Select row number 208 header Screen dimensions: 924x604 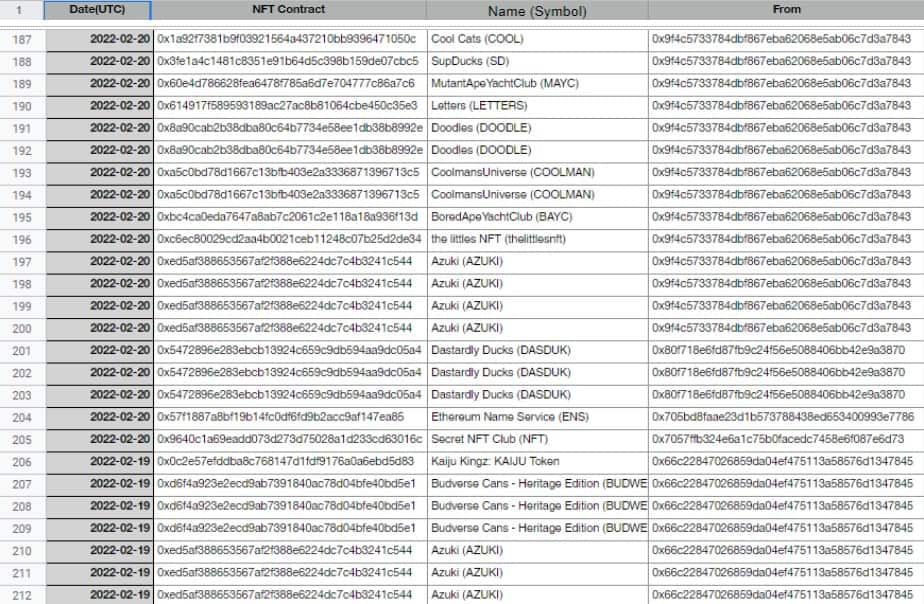(22, 506)
